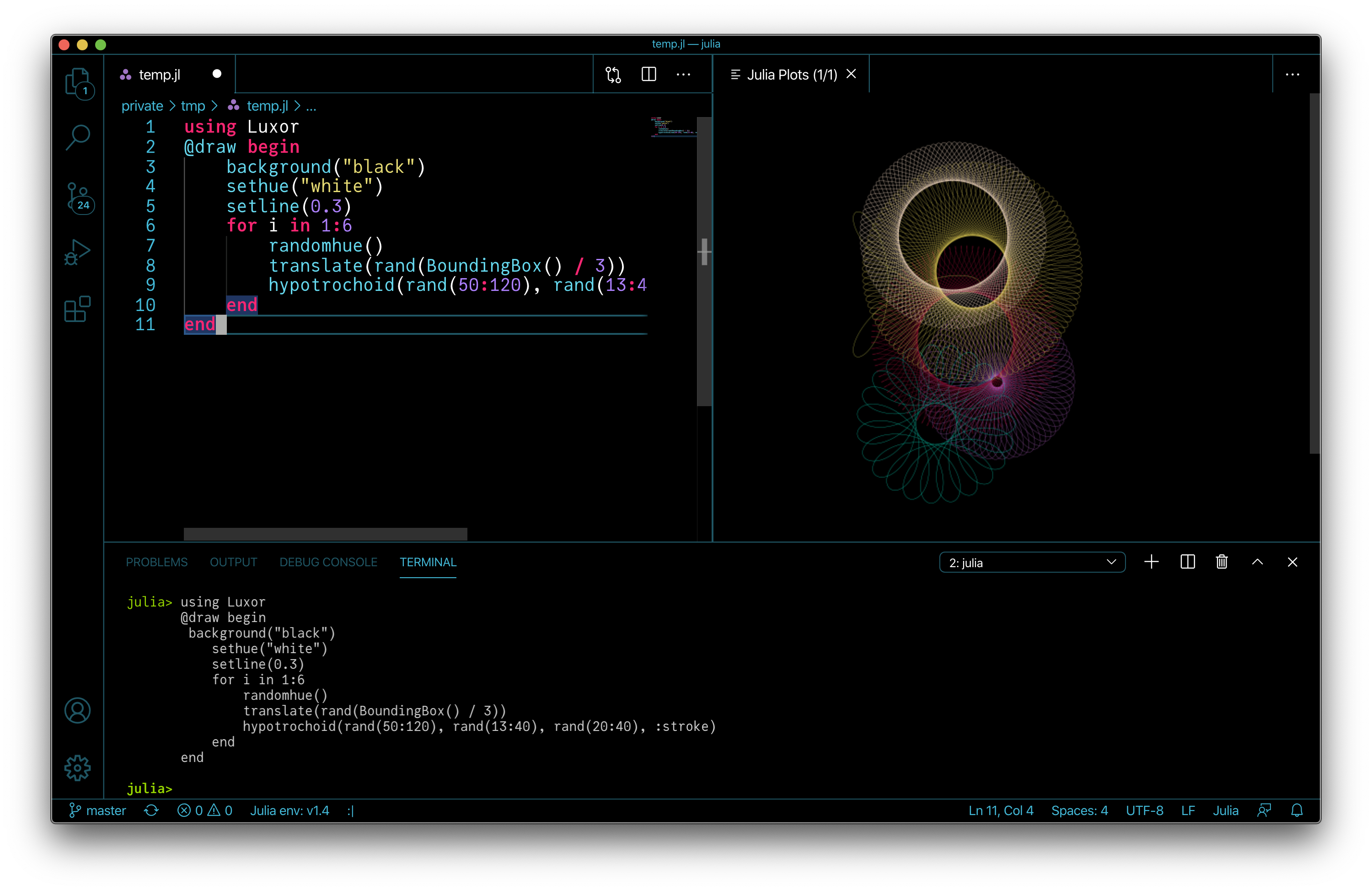
Task: Click the editor's horizontal scrollbar
Action: pyautogui.click(x=325, y=533)
